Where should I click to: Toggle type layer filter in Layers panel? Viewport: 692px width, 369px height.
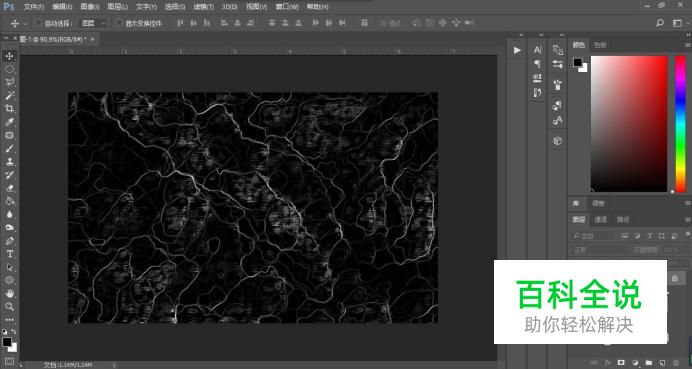tap(649, 236)
